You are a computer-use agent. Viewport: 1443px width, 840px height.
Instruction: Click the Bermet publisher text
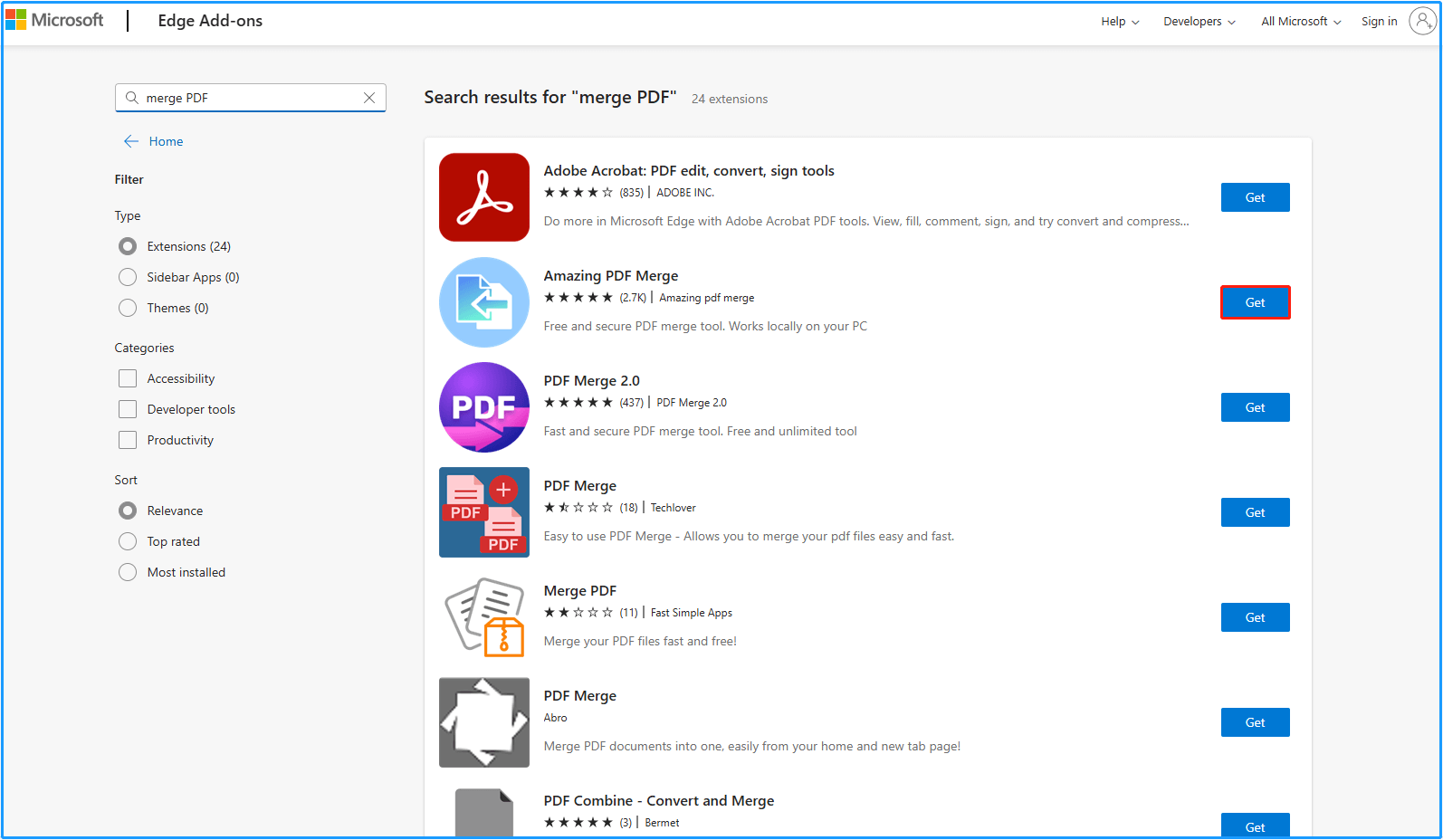pos(662,823)
